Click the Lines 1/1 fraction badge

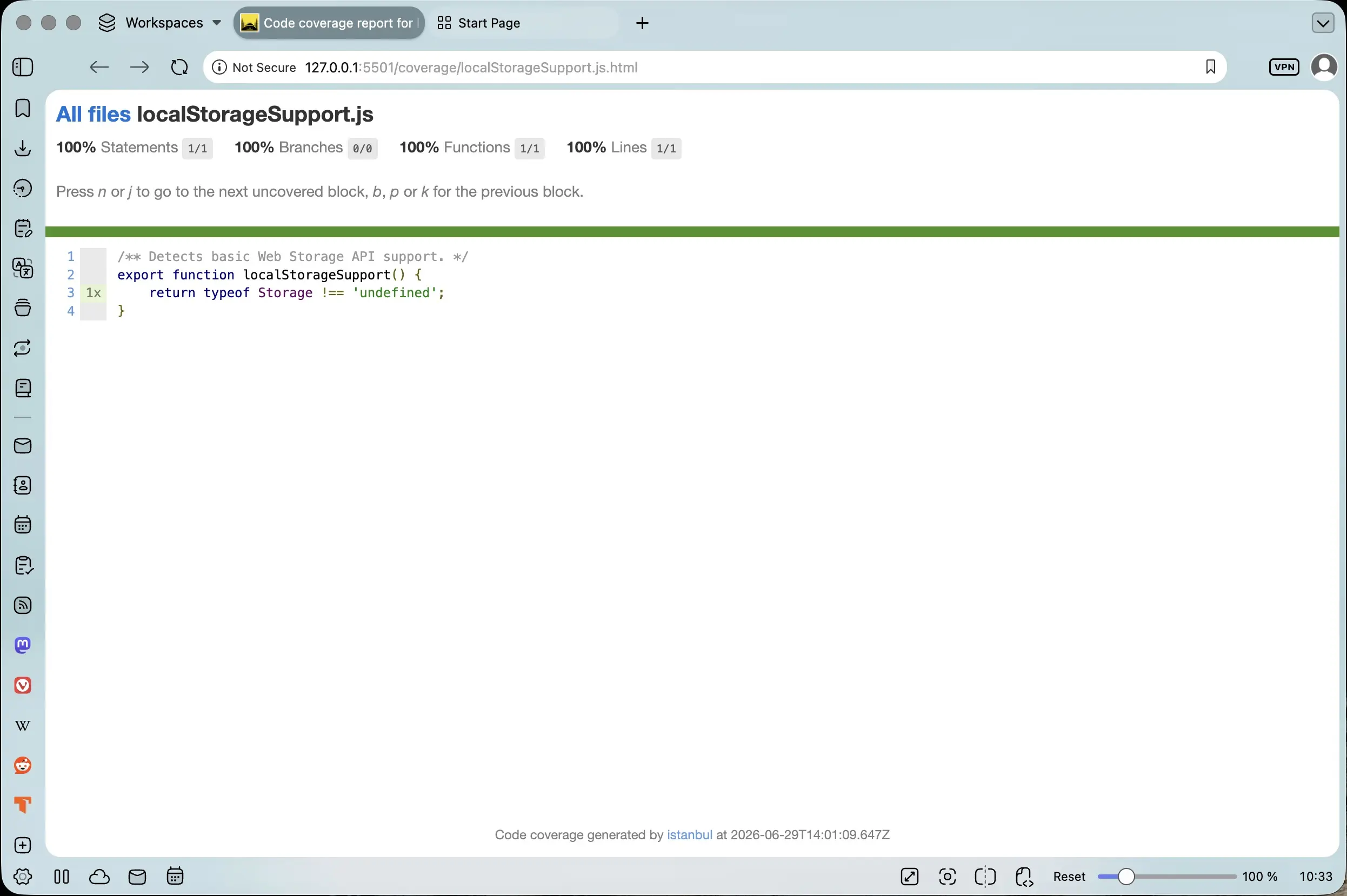666,149
